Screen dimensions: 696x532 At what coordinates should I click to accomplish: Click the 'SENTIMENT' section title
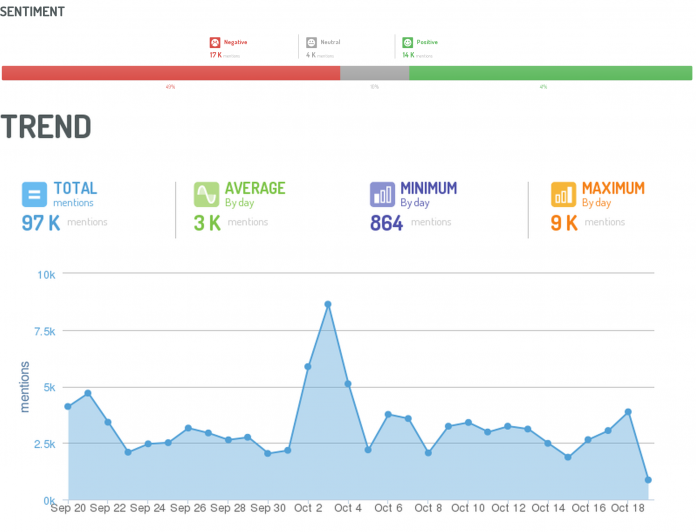coord(32,12)
